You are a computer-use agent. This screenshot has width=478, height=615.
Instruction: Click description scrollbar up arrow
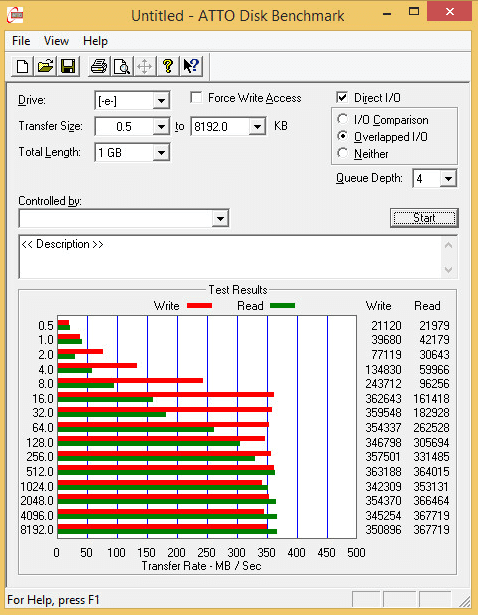pos(449,245)
